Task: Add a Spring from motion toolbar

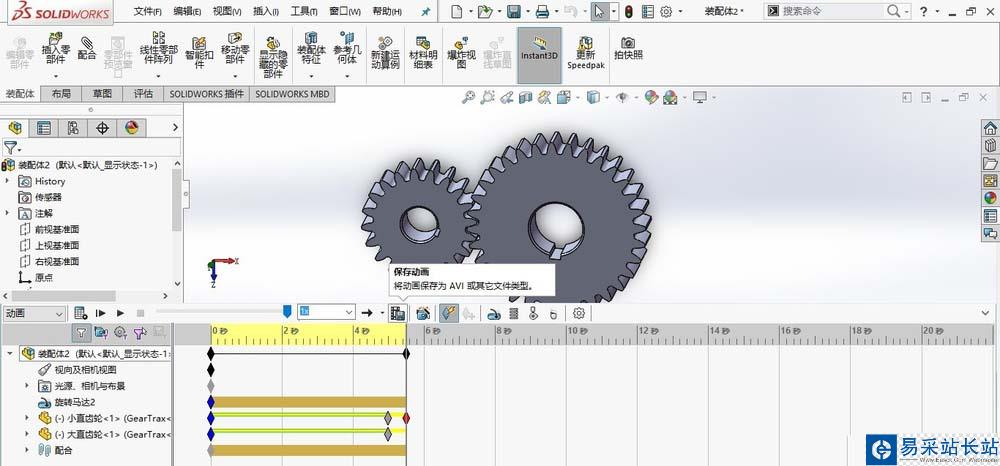Action: 514,313
